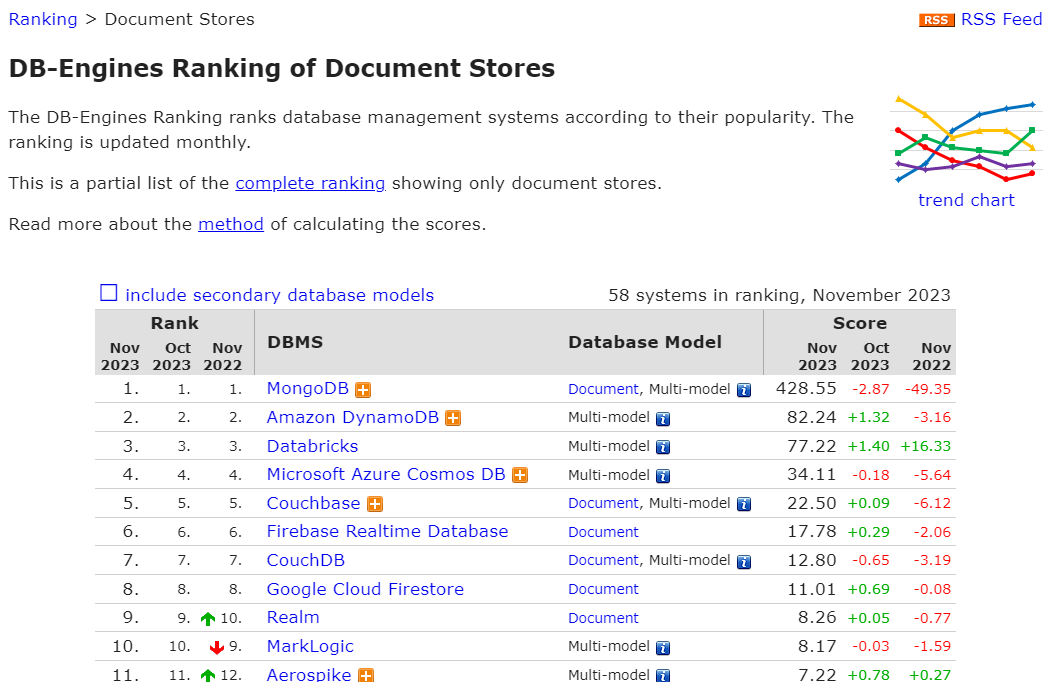Click MongoDB score 428.55

pyautogui.click(x=806, y=388)
